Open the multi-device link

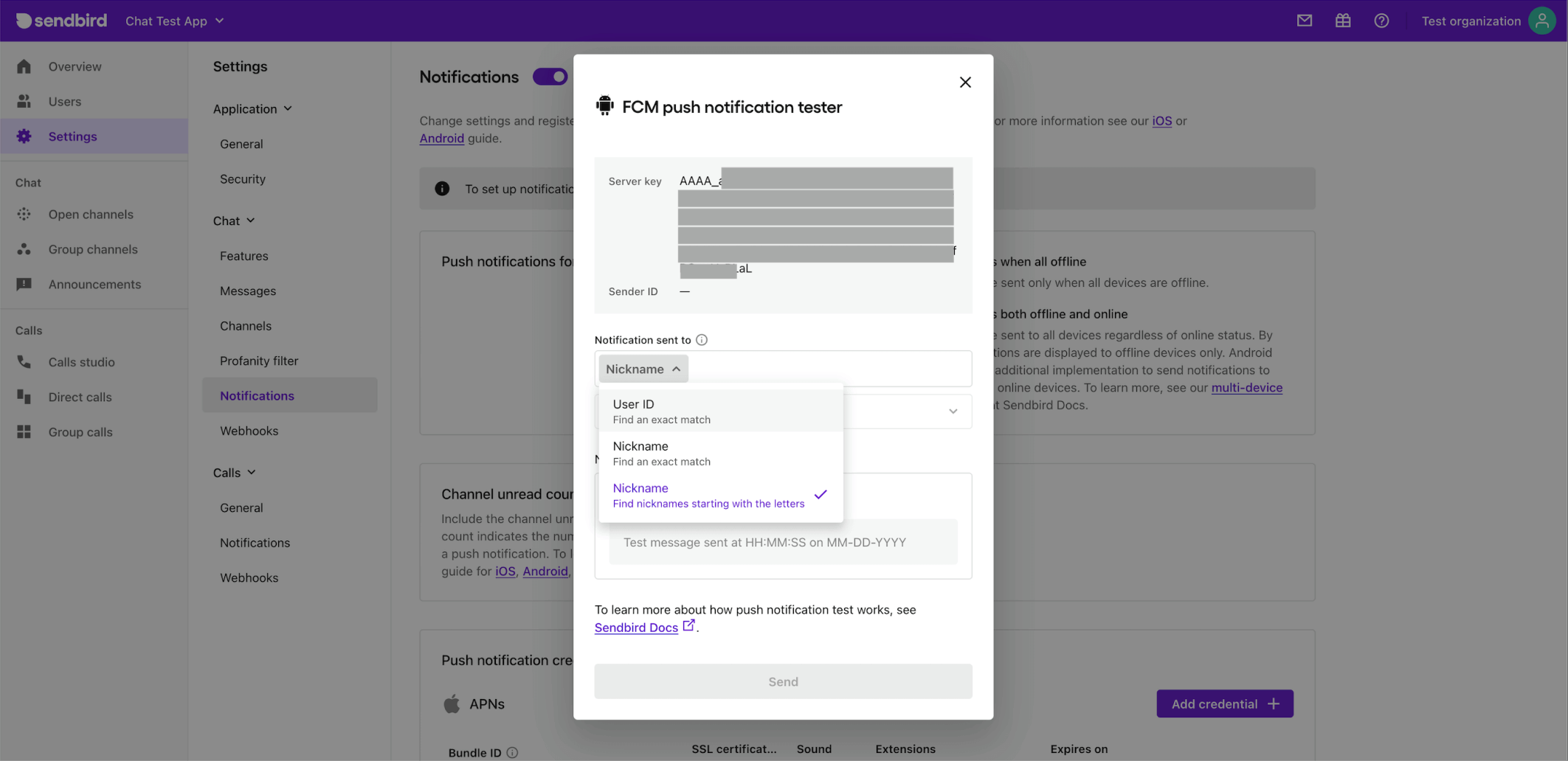pyautogui.click(x=1247, y=387)
